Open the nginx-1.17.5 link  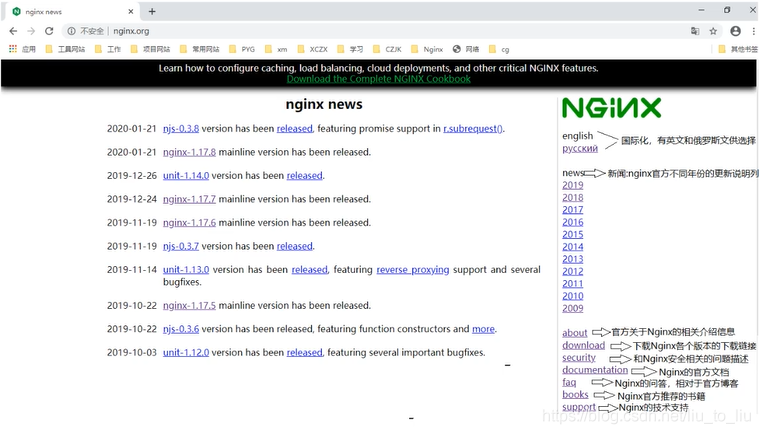click(x=190, y=305)
